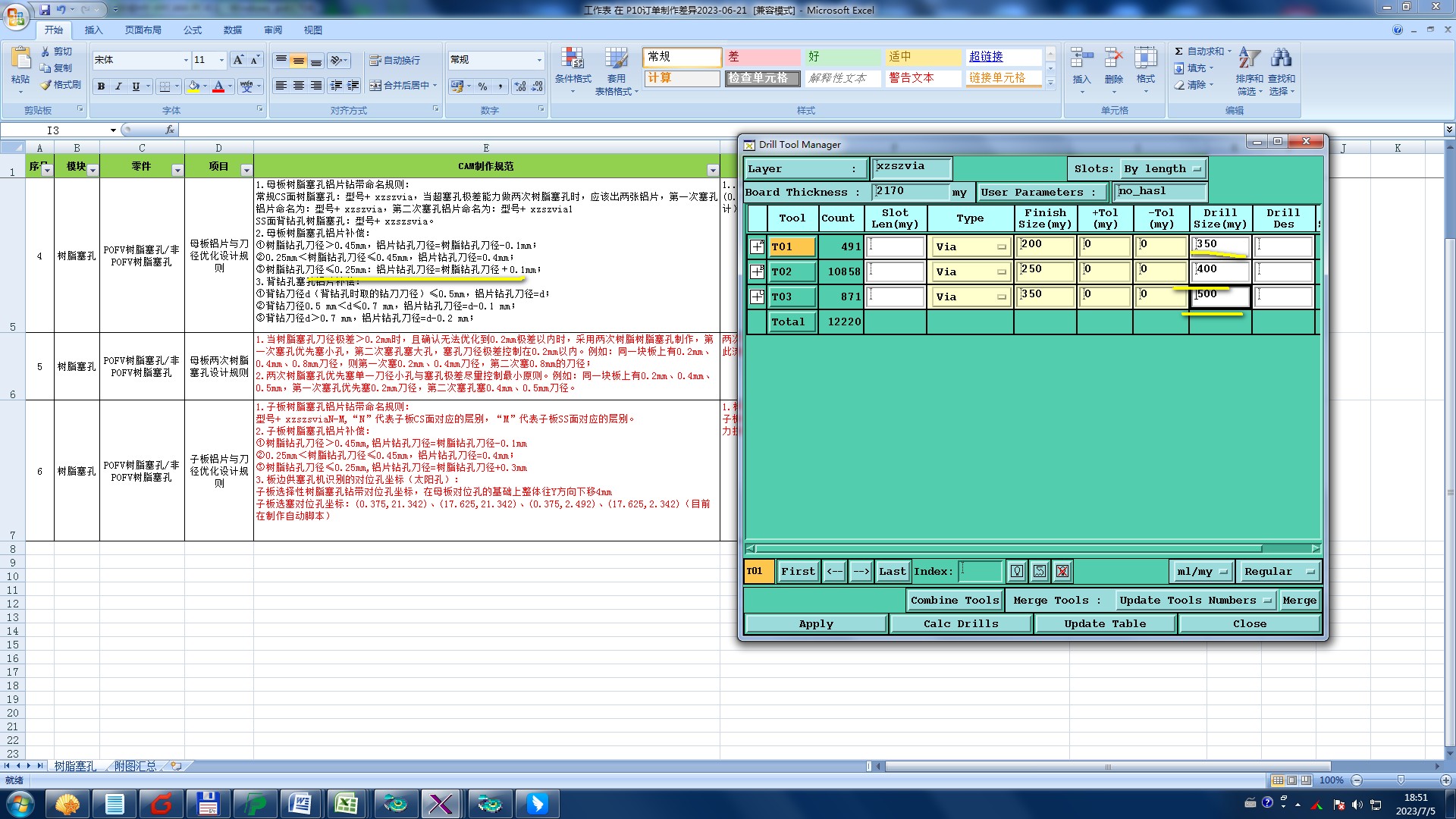Click the percent style icon
This screenshot has width=1456, height=819.
pos(482,86)
